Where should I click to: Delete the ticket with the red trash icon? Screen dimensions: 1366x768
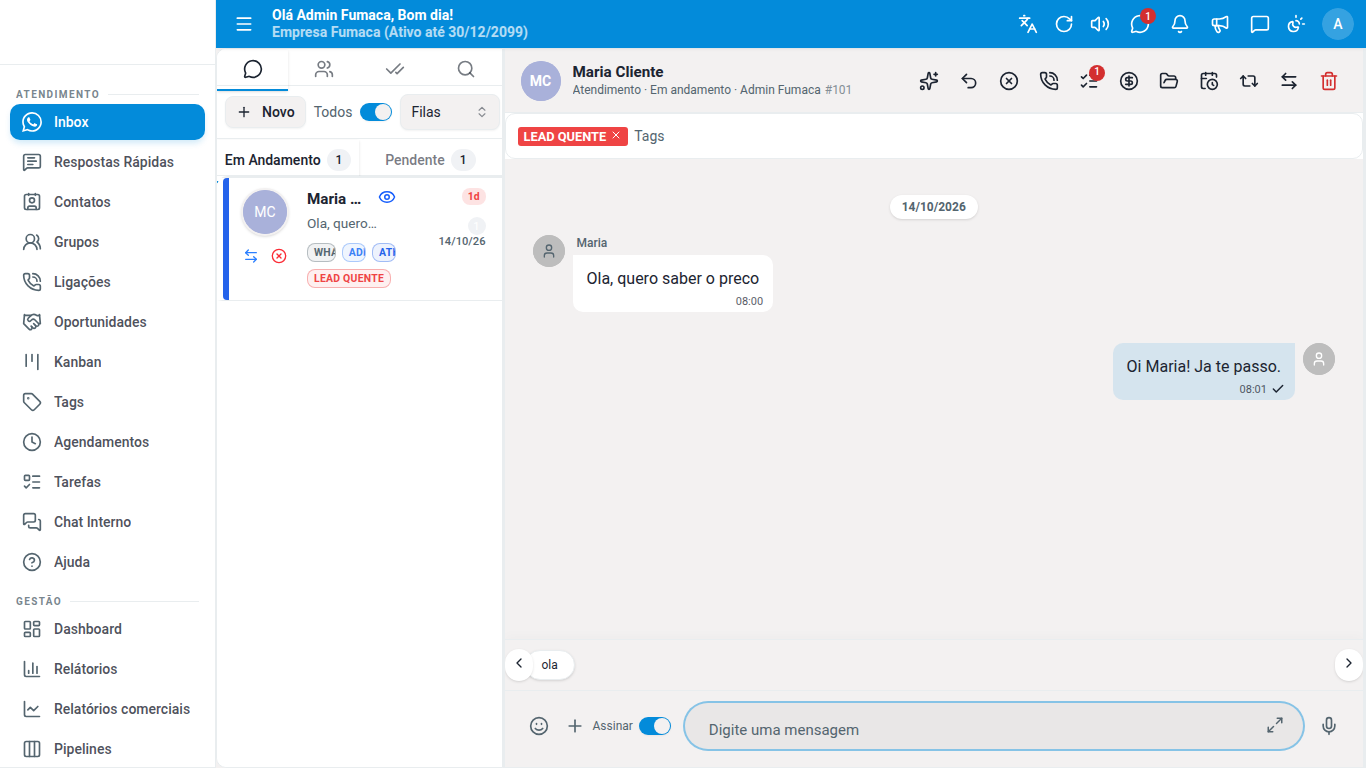(x=1329, y=81)
